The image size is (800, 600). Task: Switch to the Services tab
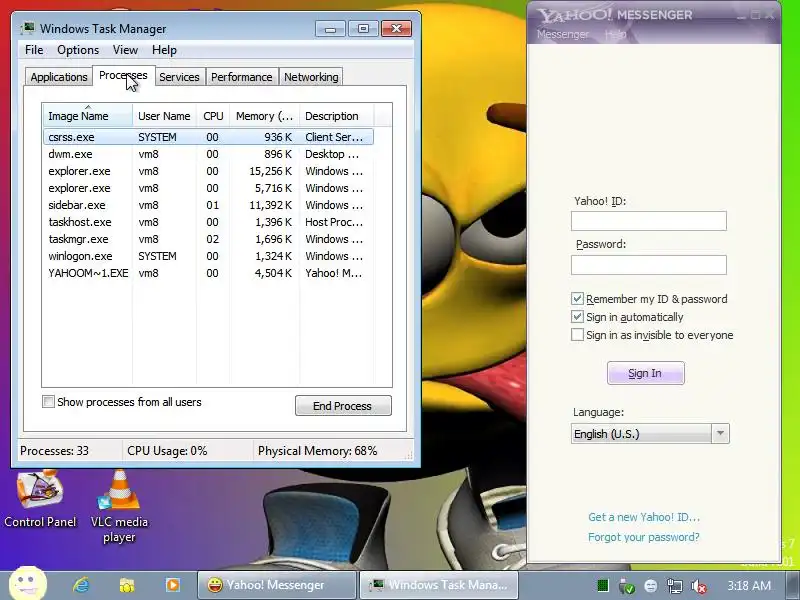point(179,77)
